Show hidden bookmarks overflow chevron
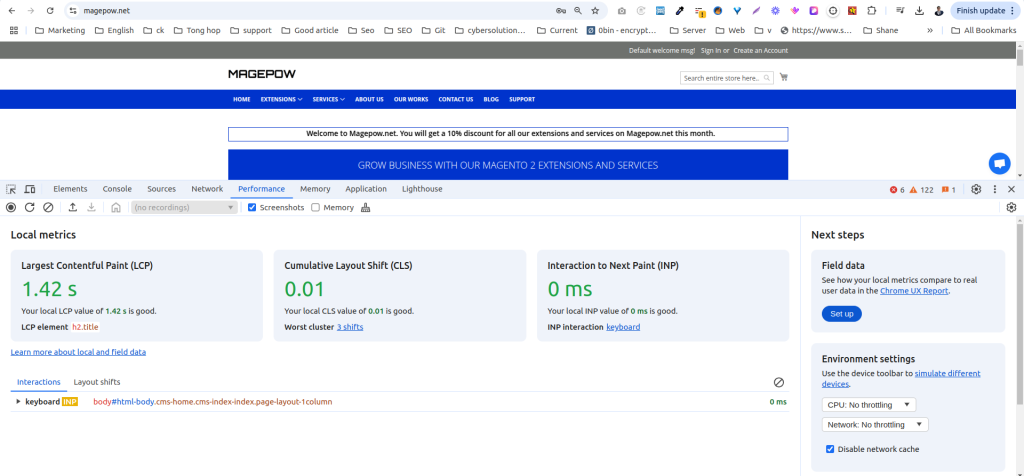The height and width of the screenshot is (476, 1024). point(929,30)
